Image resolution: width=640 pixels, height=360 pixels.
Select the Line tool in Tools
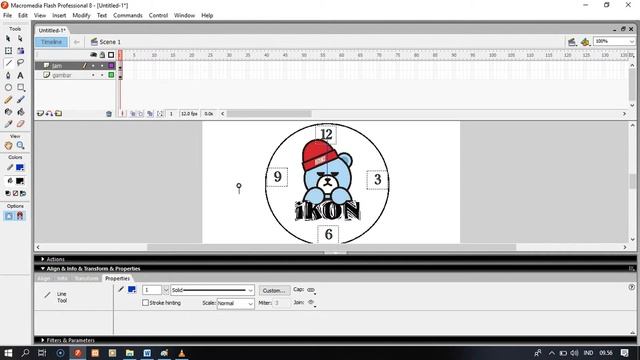click(8, 63)
